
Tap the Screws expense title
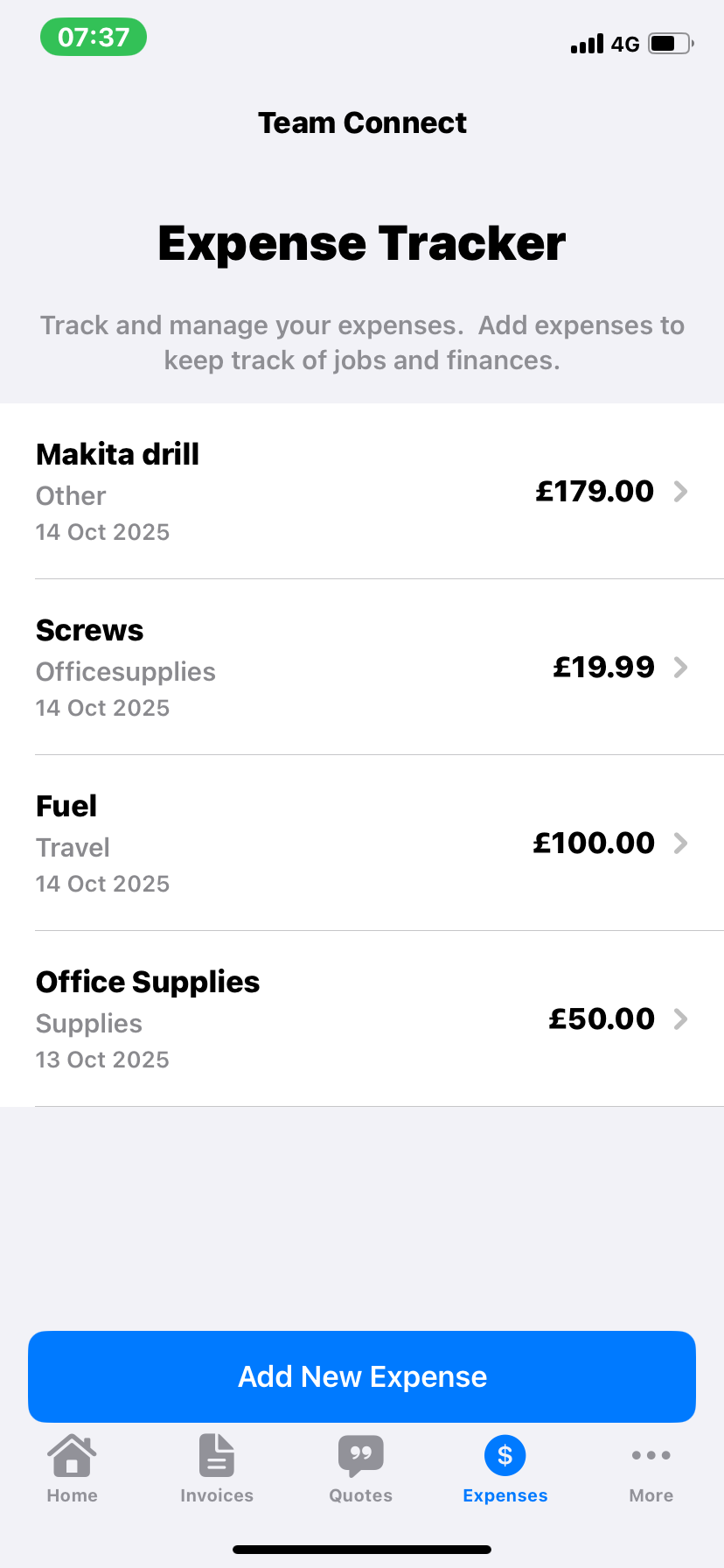click(89, 631)
